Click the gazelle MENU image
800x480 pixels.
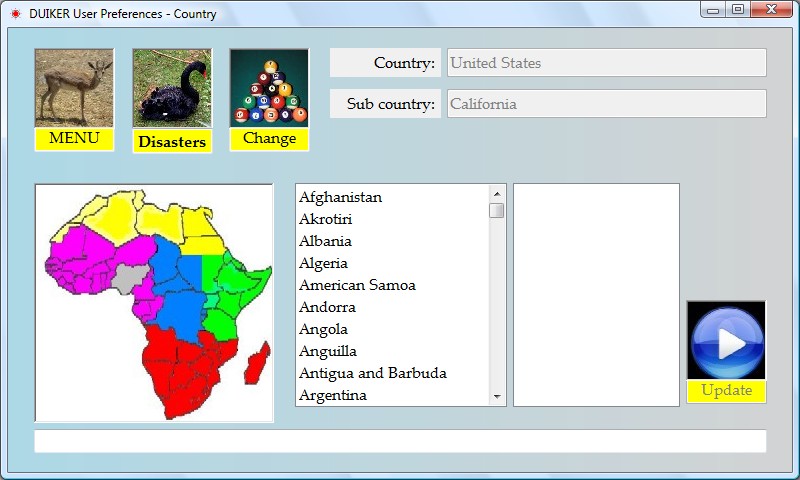74,88
